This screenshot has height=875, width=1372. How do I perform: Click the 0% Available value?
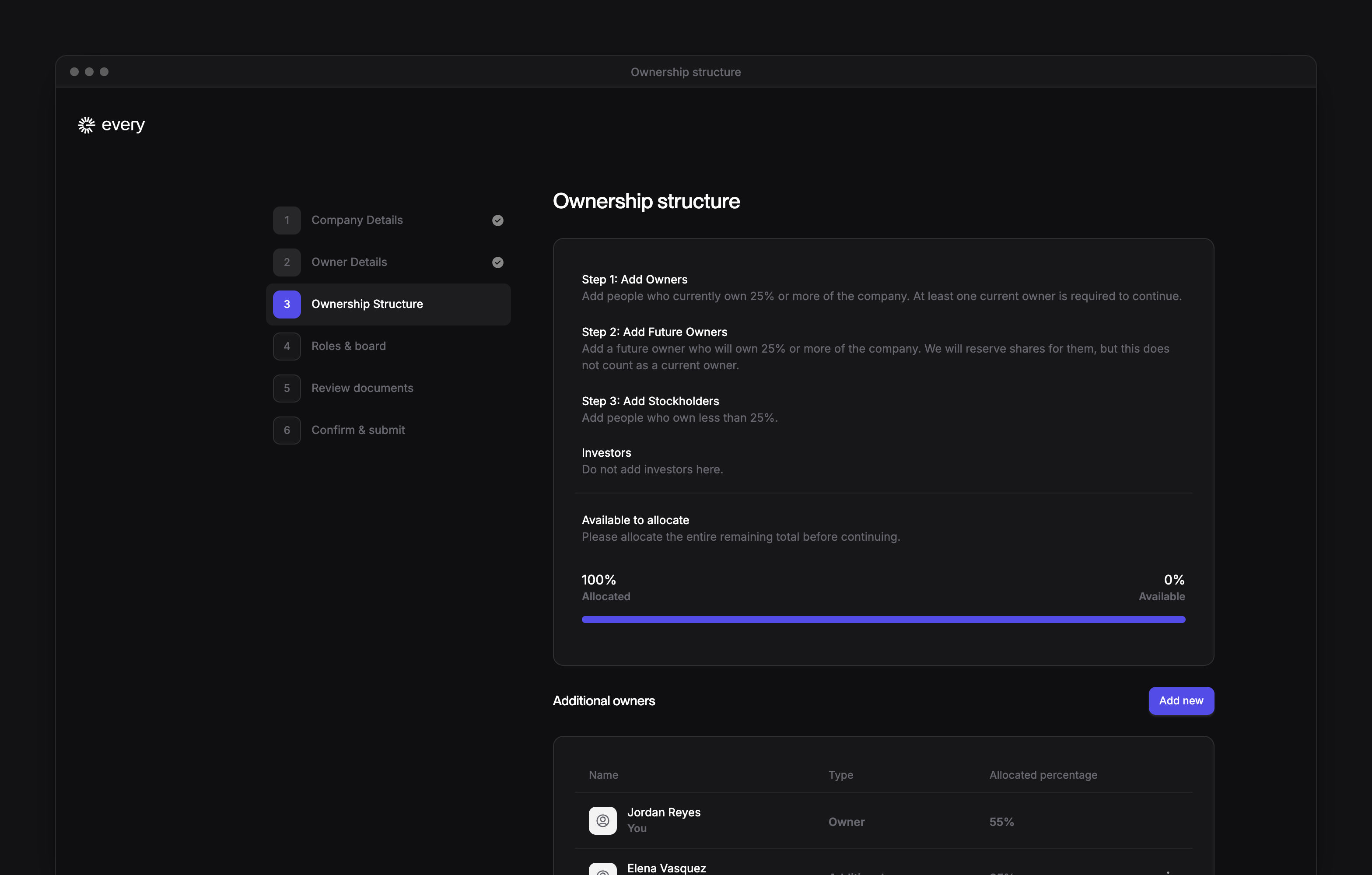[x=1174, y=580]
